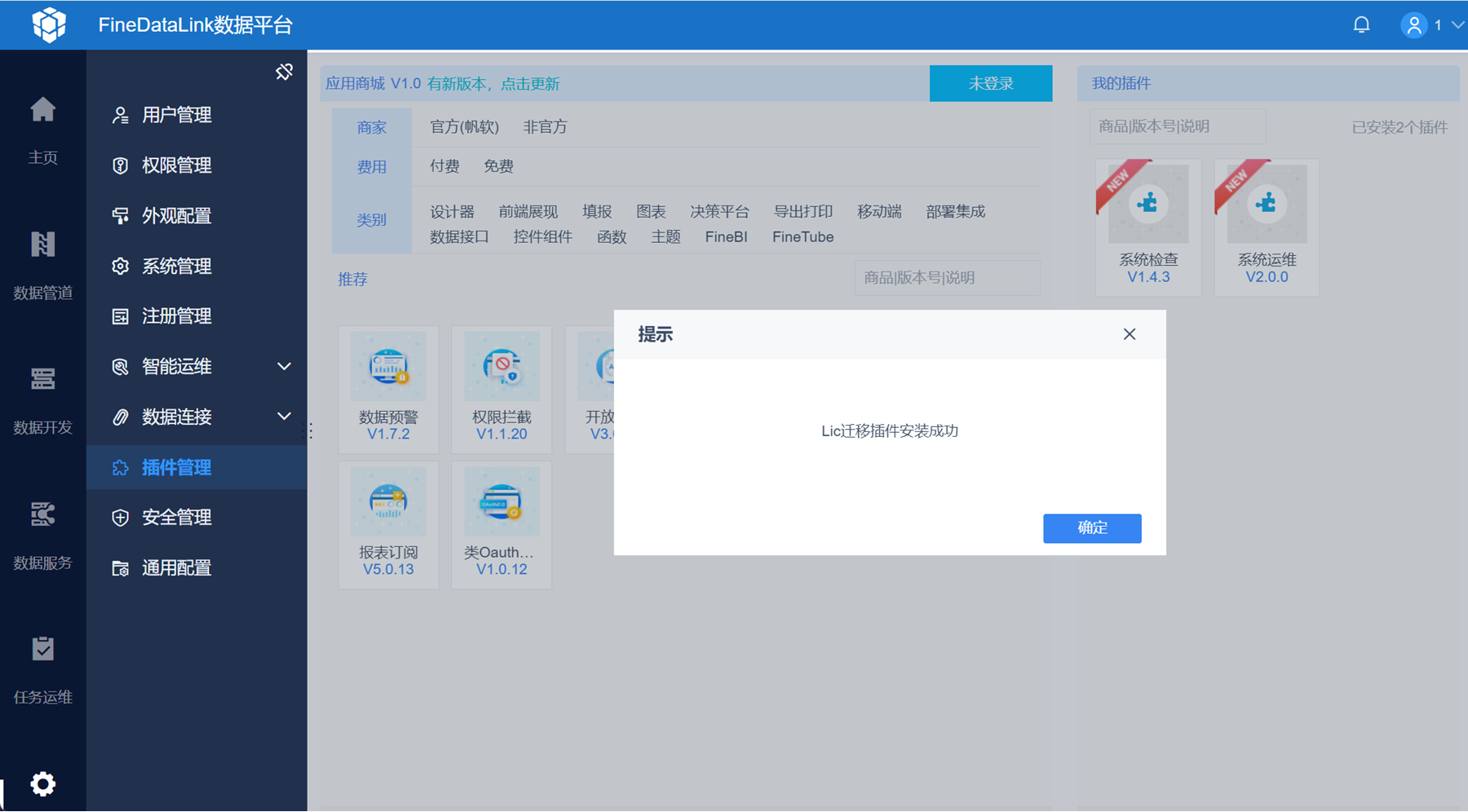Select the 图表 category
The height and width of the screenshot is (812, 1468).
click(651, 212)
